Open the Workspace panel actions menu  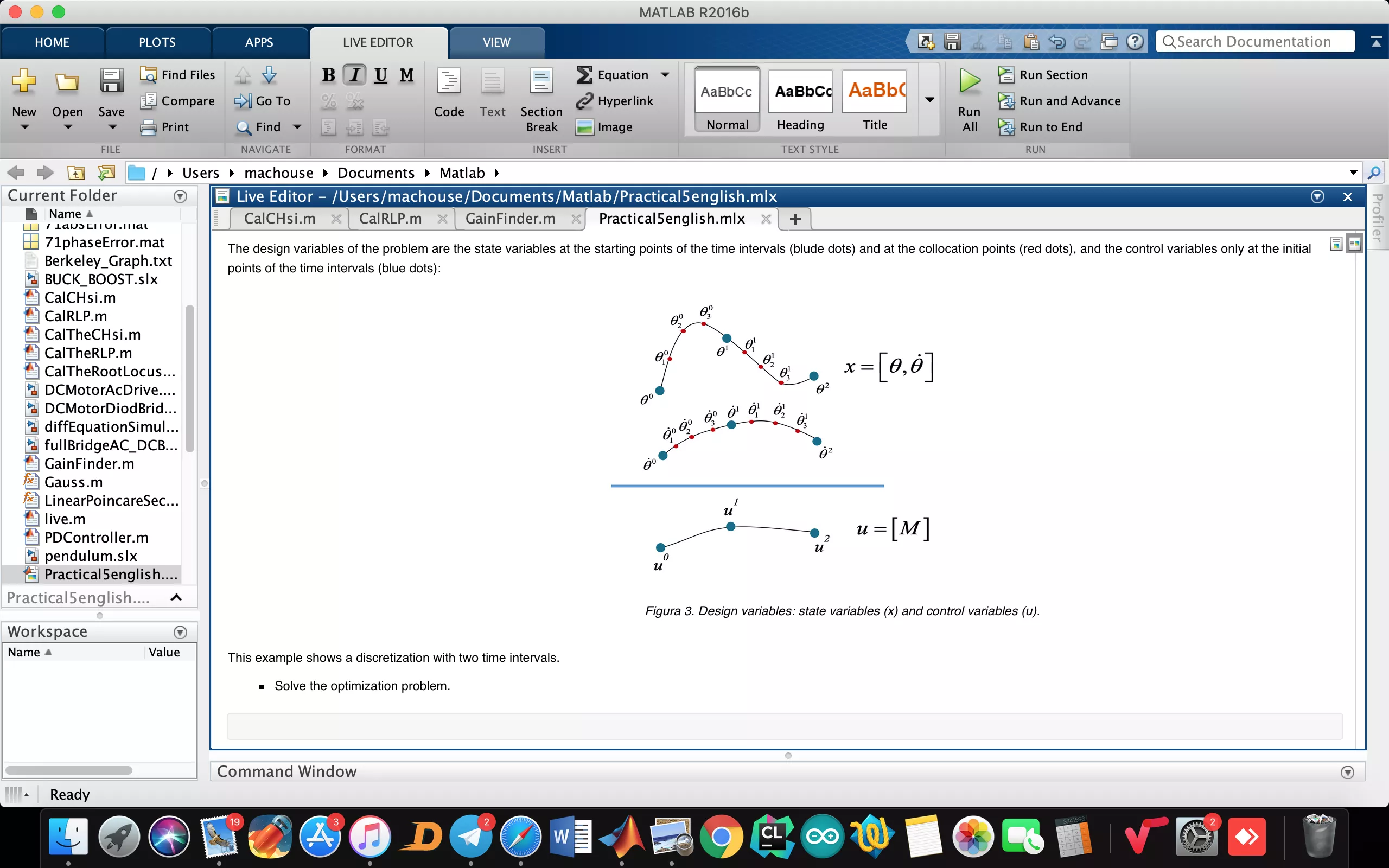tap(180, 632)
